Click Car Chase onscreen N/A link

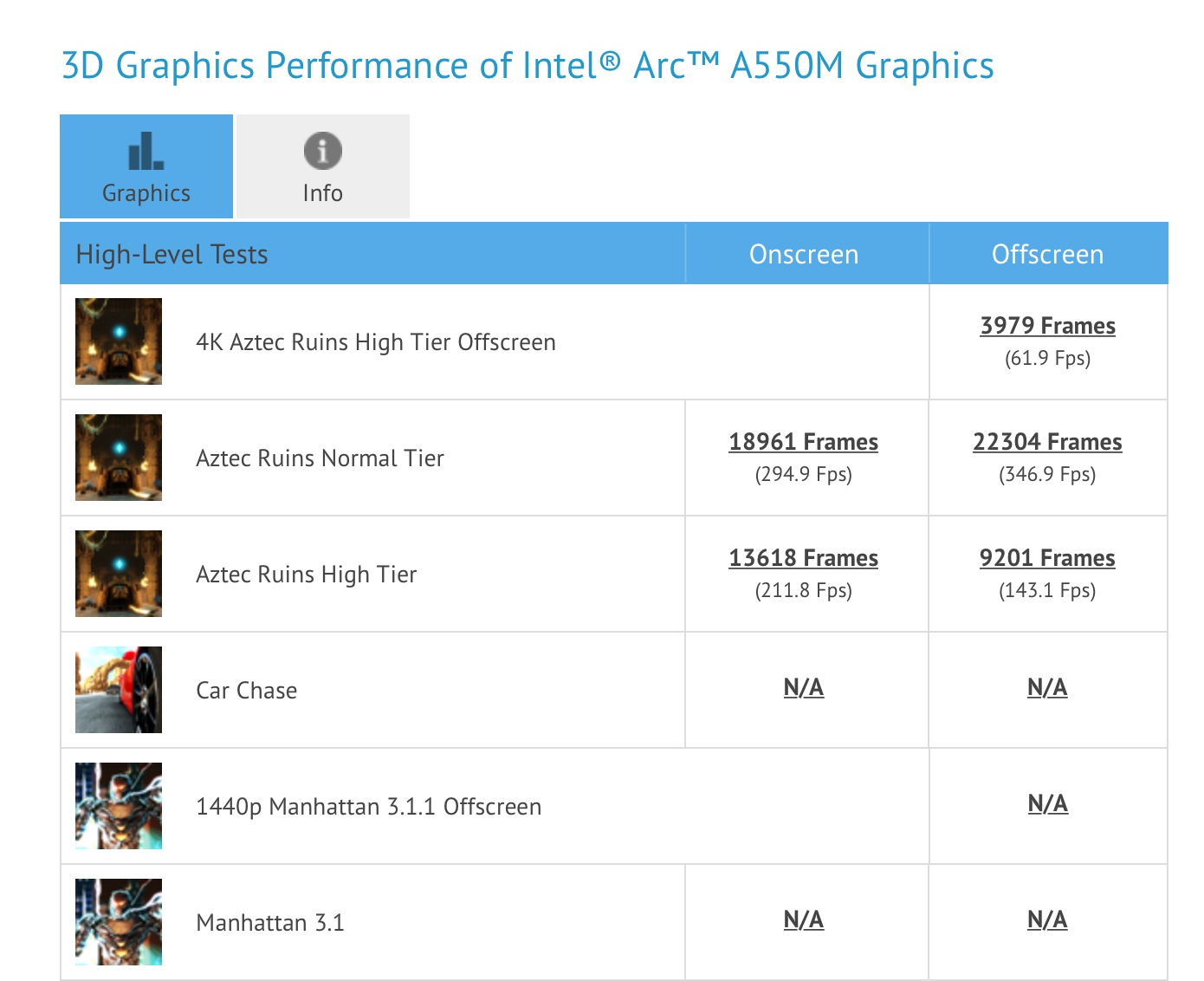point(803,688)
